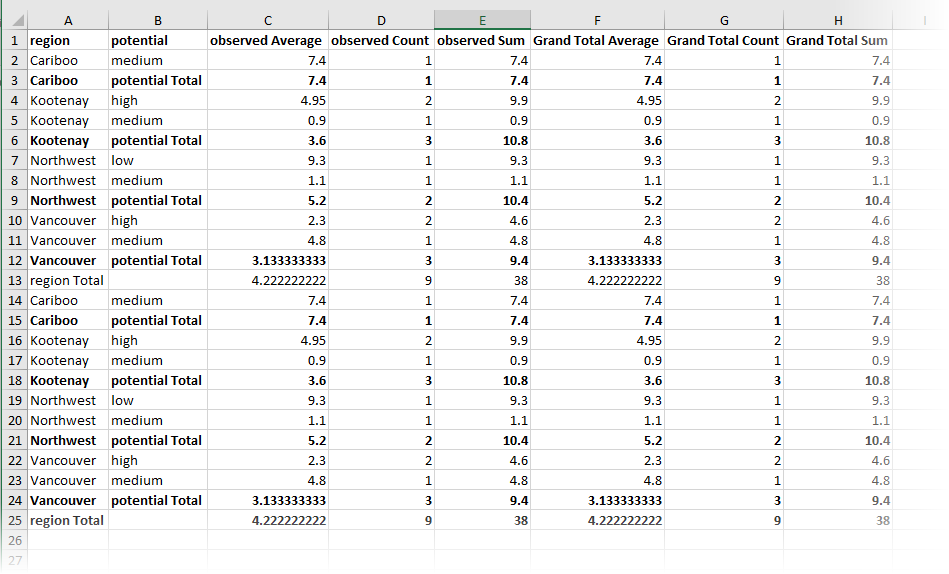Click observed Sum value 38 in row 13
Screen dimensions: 949x574
[482, 281]
